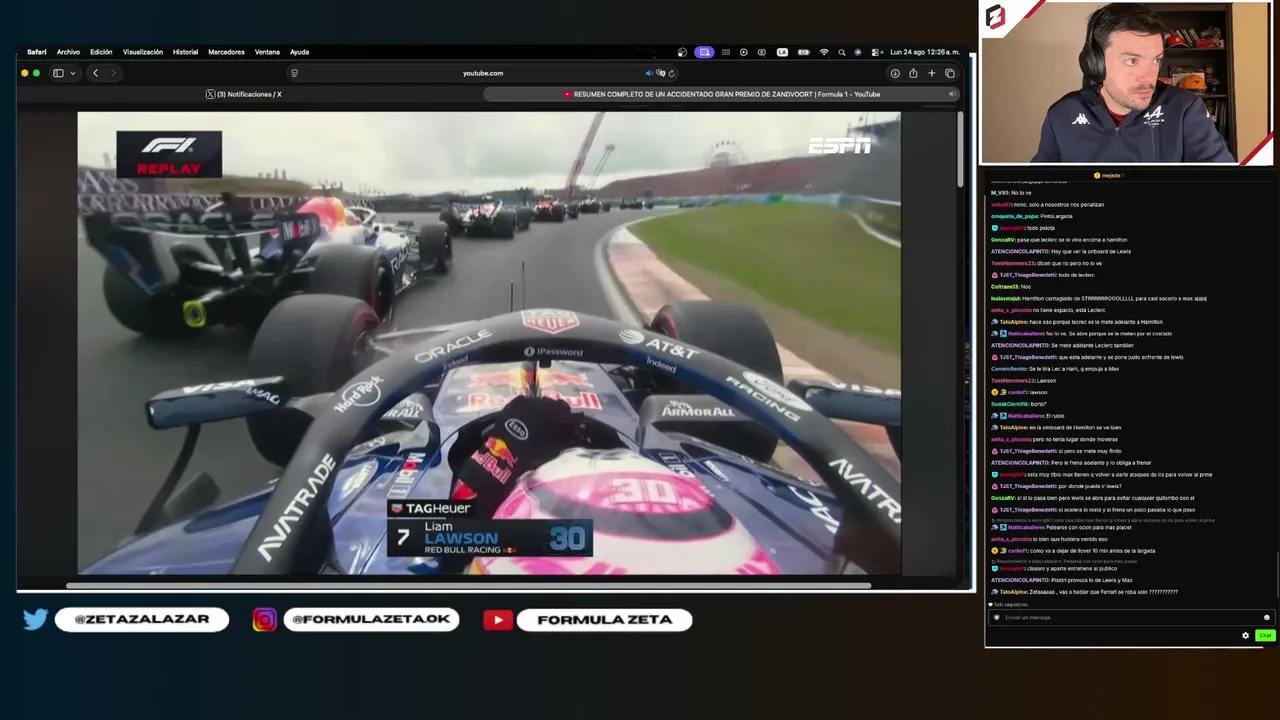Click the purple screen sharing menu bar icon
Image resolution: width=1280 pixels, height=720 pixels.
705,52
